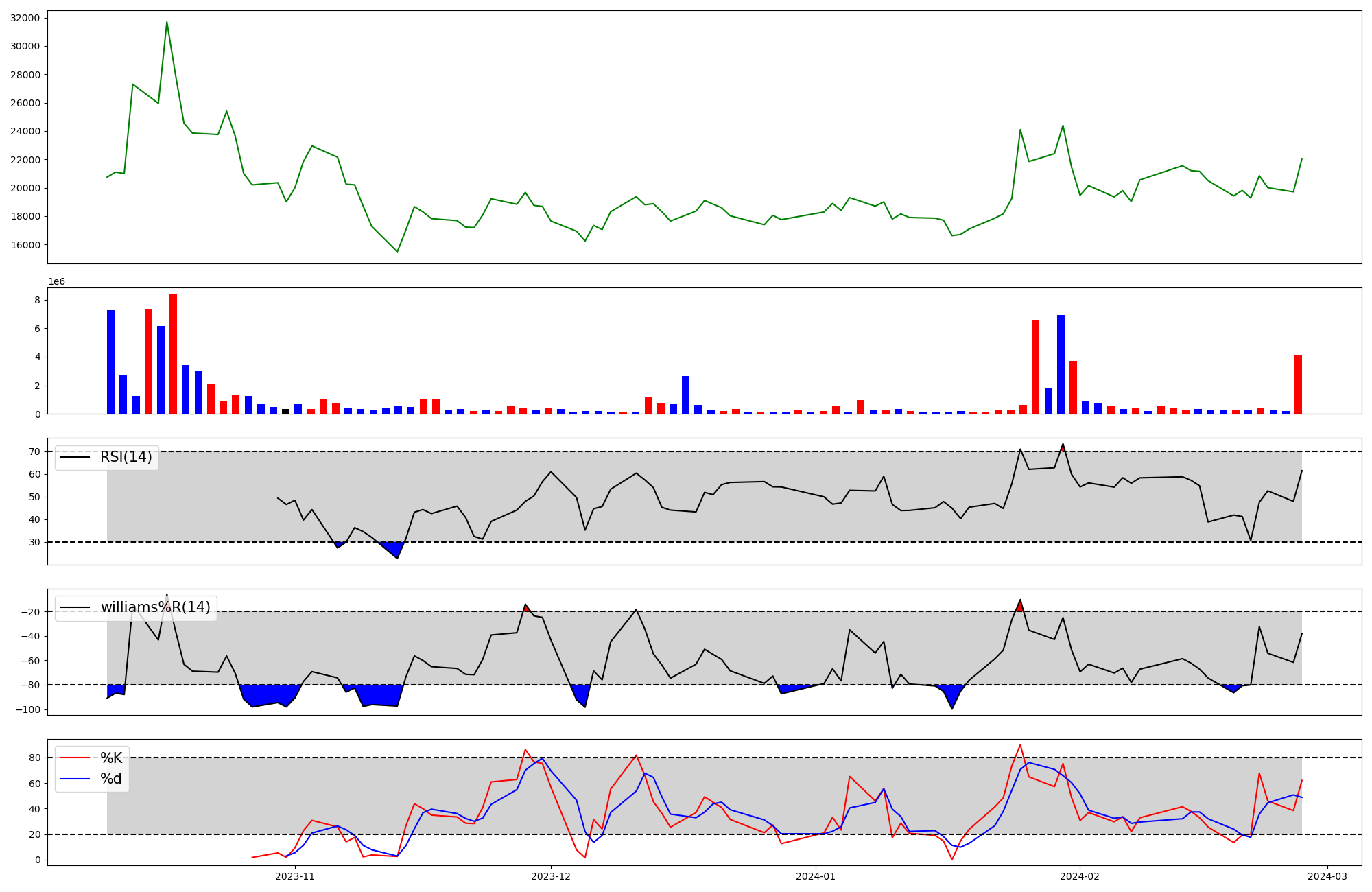The width and height of the screenshot is (1372, 892).
Task: Click the RSI(14) legend label
Action: click(126, 457)
